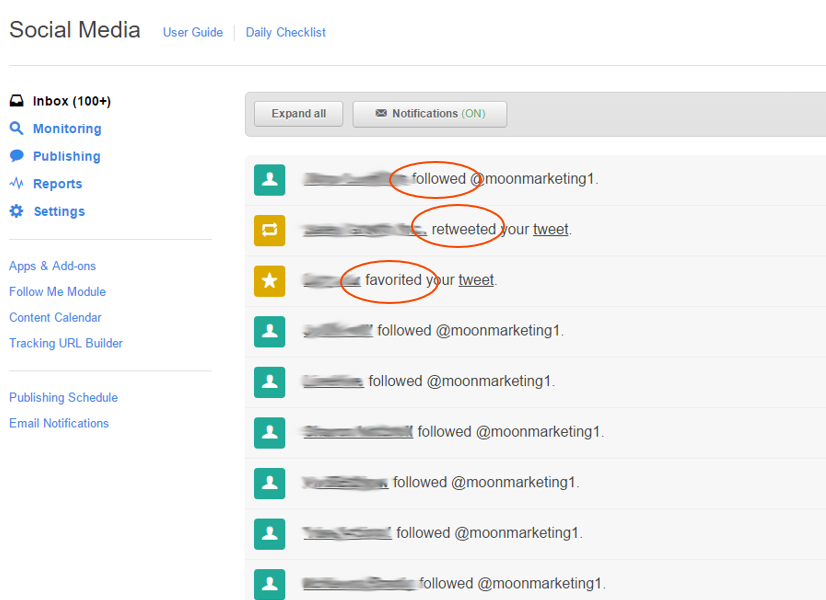Open Publishing Schedule link
The width and height of the screenshot is (826, 600).
(x=63, y=398)
